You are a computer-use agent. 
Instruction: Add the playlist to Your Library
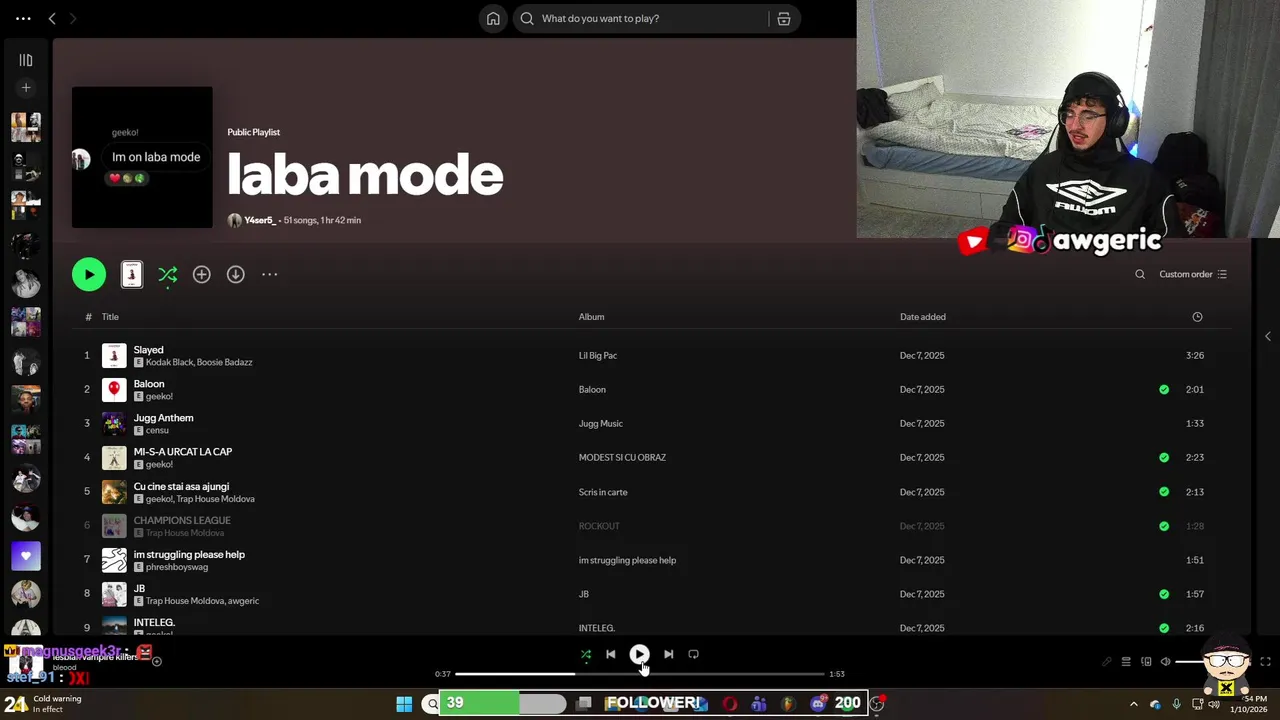pyautogui.click(x=202, y=274)
